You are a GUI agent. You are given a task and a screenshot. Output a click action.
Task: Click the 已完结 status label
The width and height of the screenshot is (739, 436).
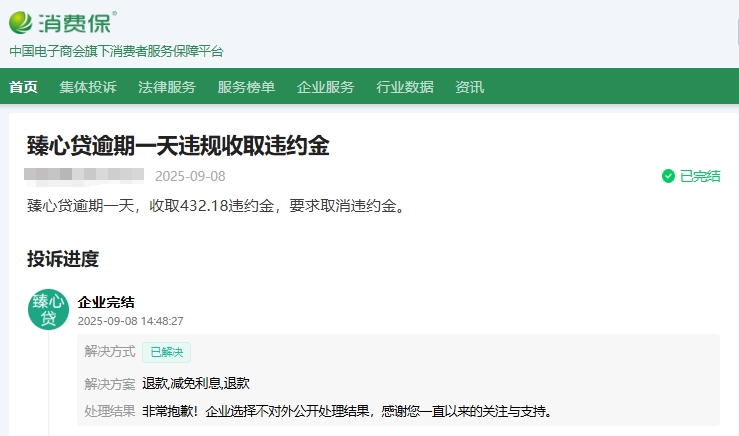click(x=700, y=176)
